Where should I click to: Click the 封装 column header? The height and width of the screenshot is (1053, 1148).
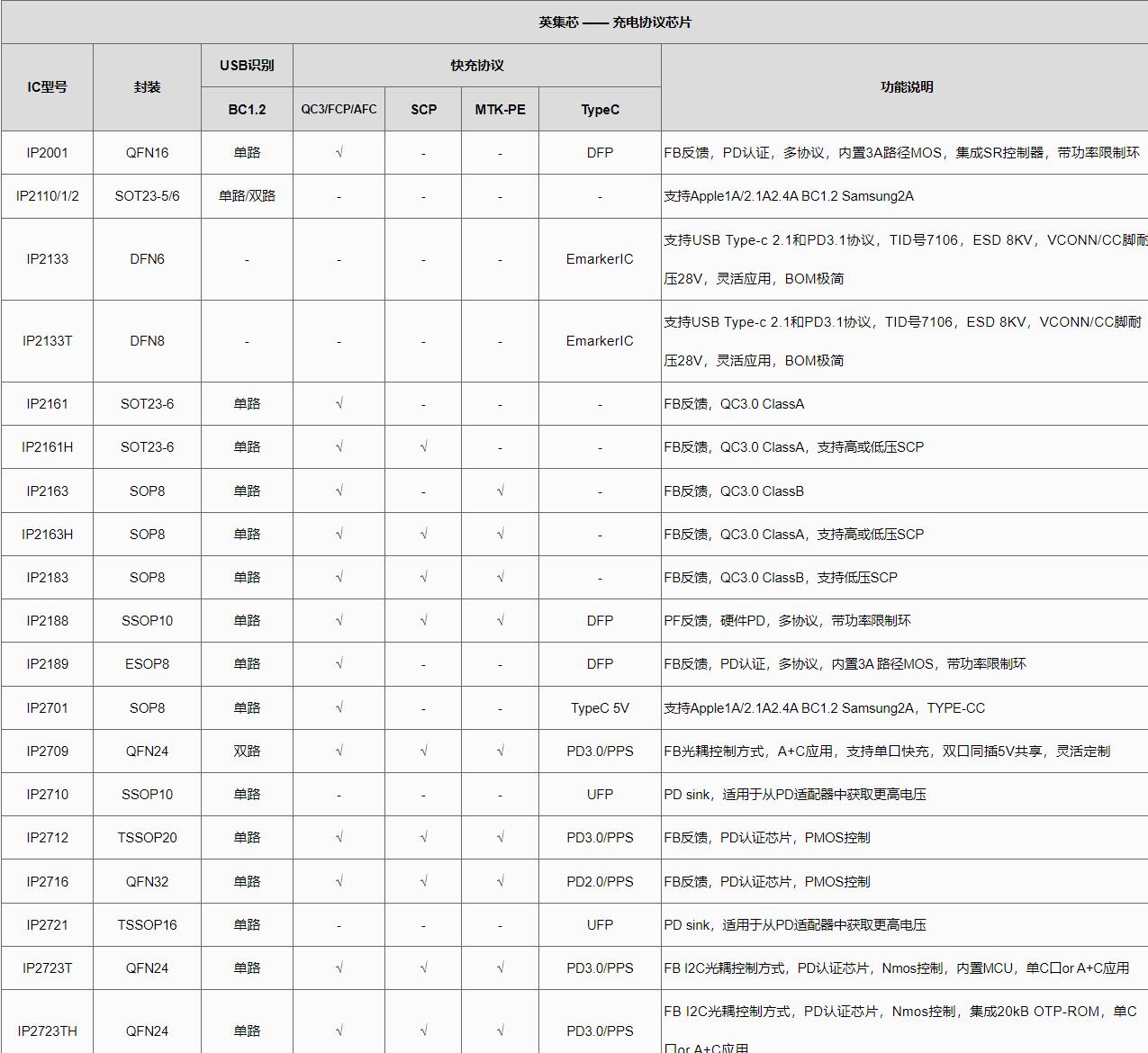147,87
